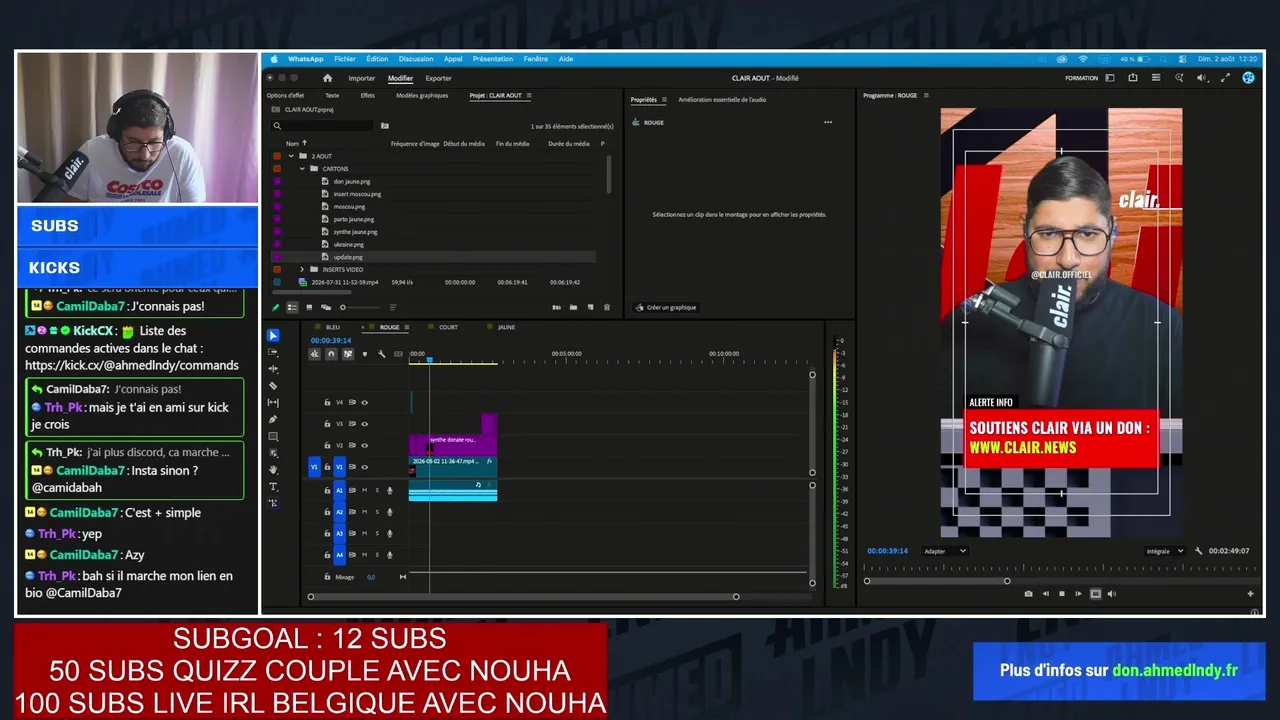Switch Project panel to icon view
Viewport: 1280px width, 720px height.
(x=309, y=307)
